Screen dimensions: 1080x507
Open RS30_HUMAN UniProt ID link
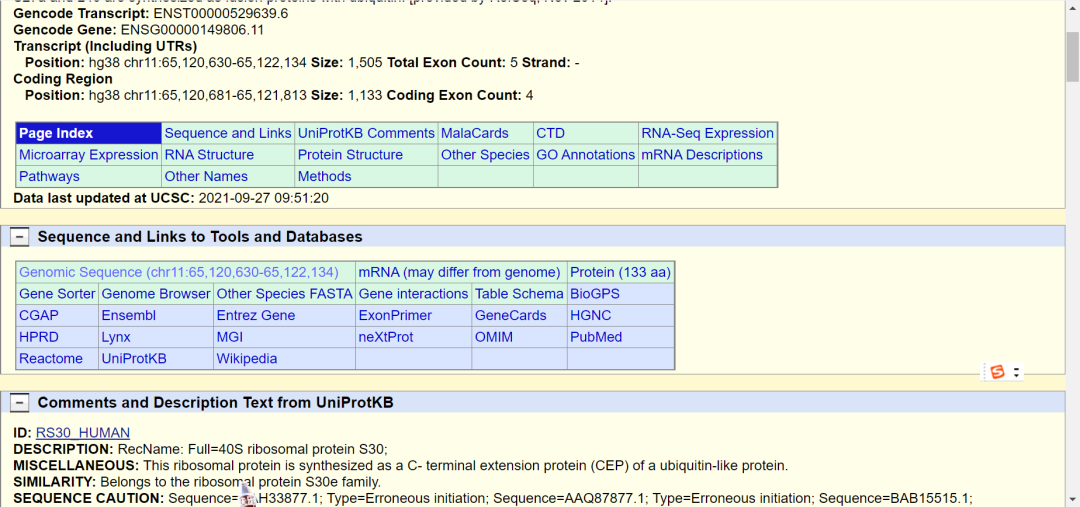point(83,433)
